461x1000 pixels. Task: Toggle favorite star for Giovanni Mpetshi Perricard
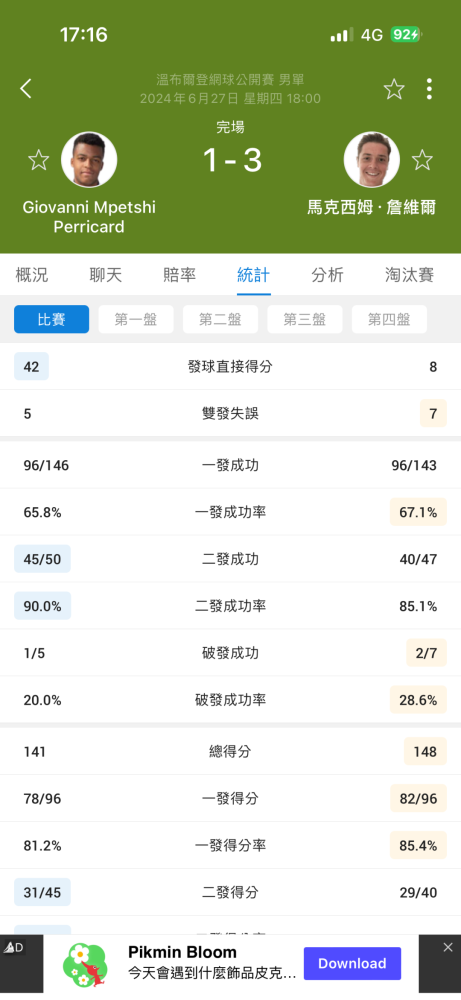click(x=39, y=160)
